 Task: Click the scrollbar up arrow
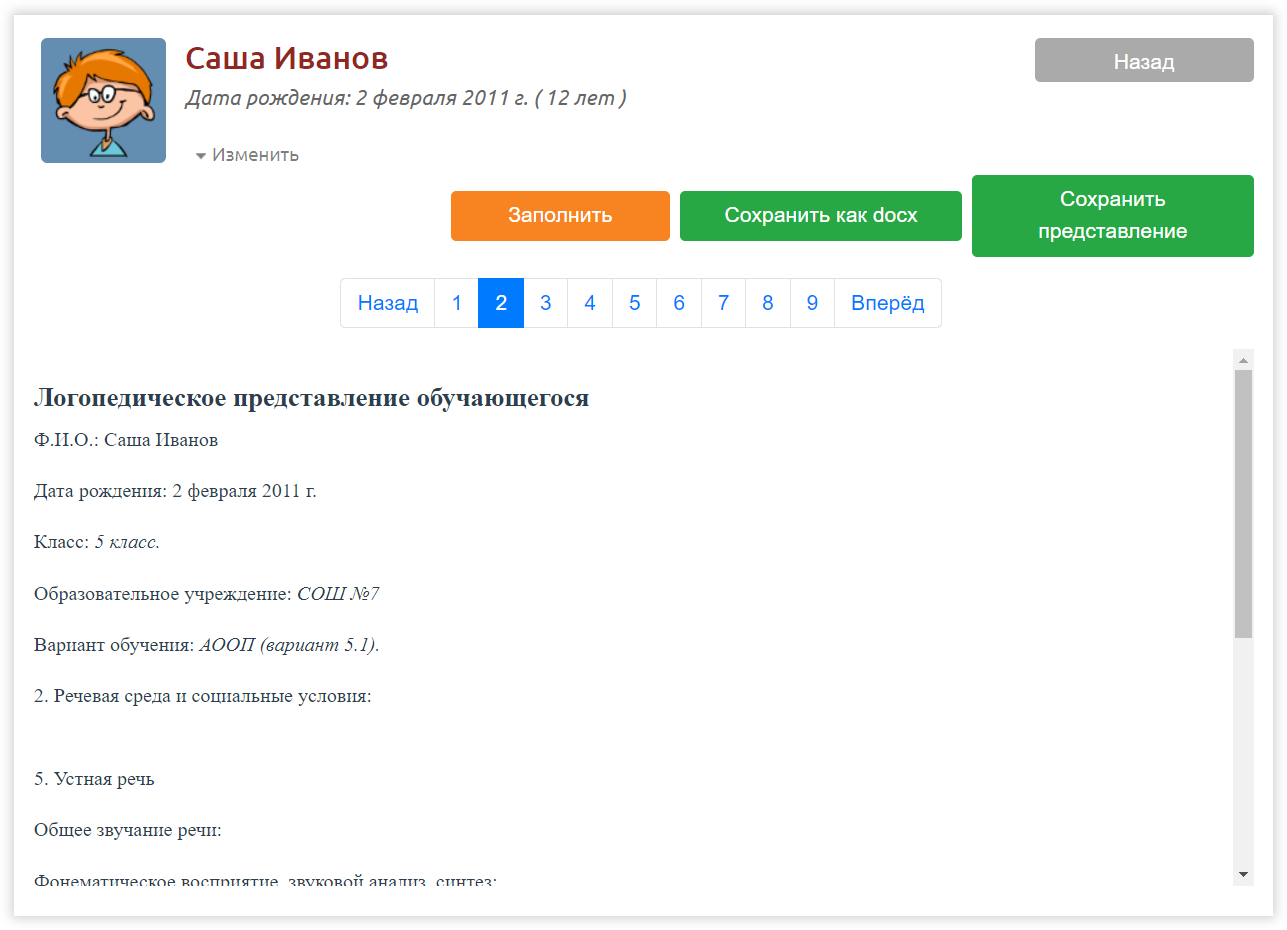pos(1243,360)
